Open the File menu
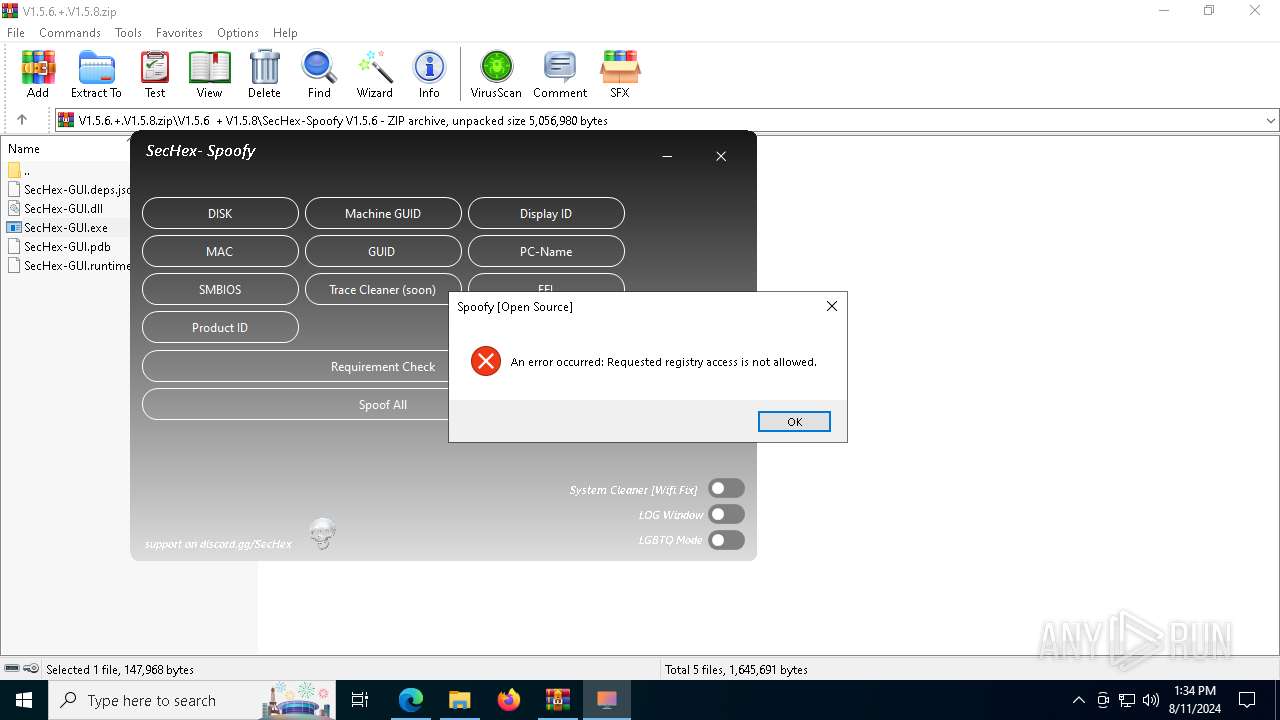This screenshot has width=1280, height=720. 16,33
